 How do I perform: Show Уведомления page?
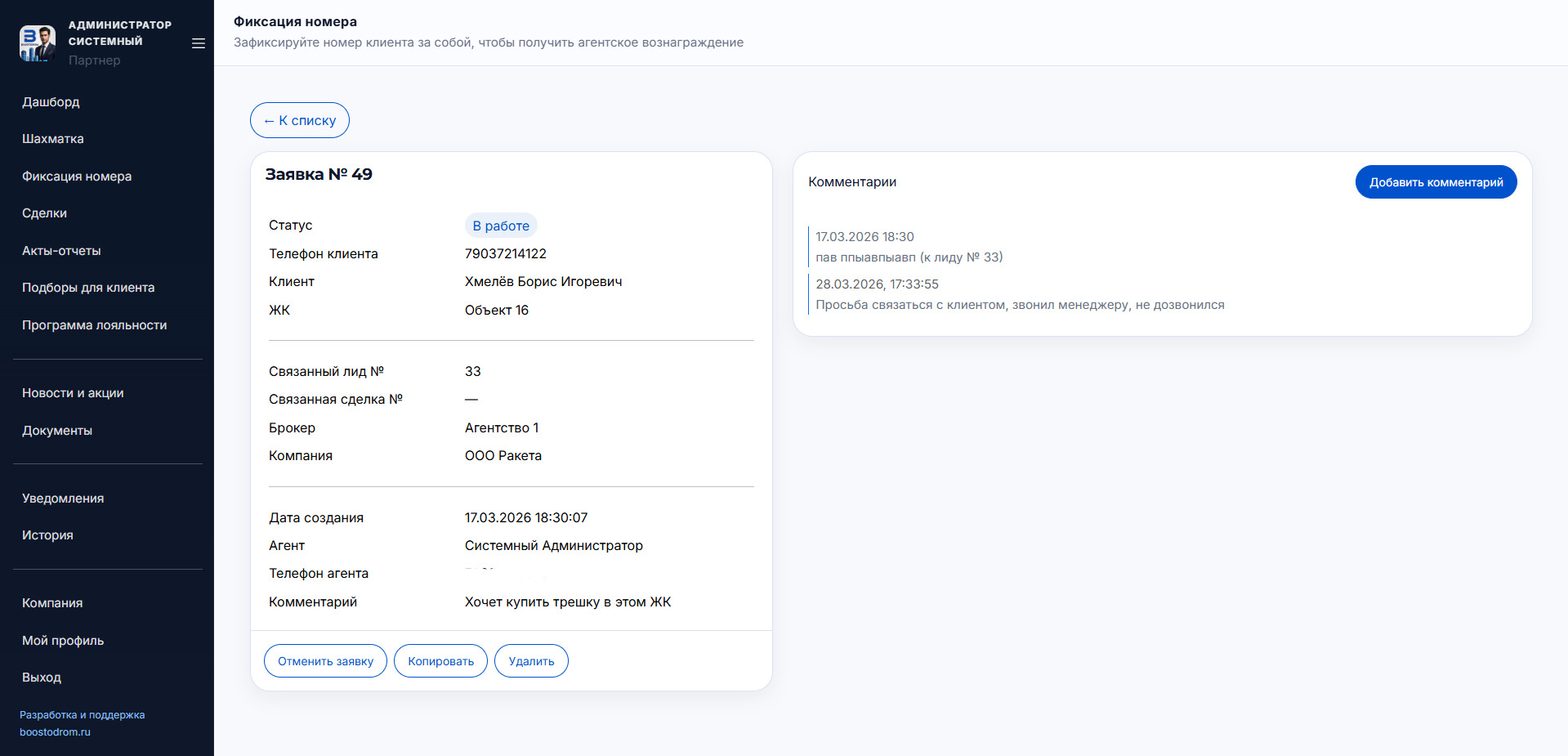[63, 499]
